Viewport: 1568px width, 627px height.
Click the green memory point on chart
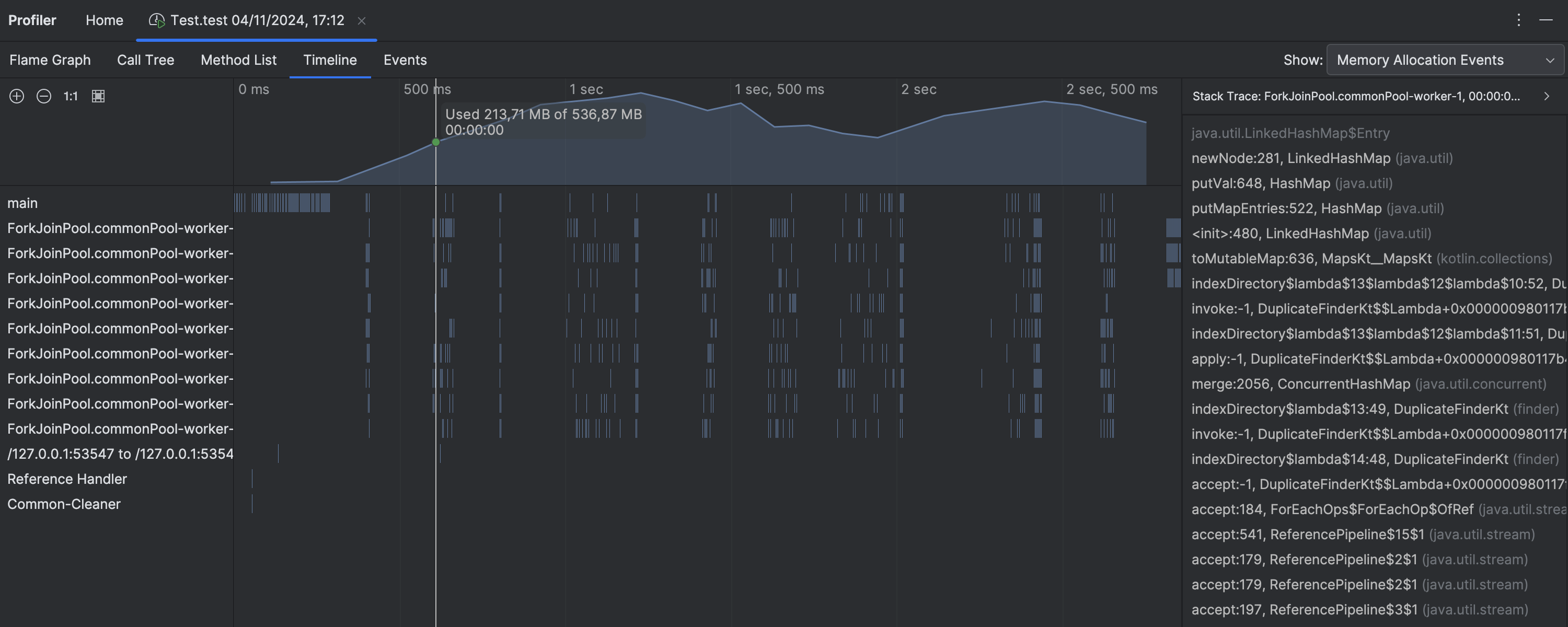pos(436,143)
